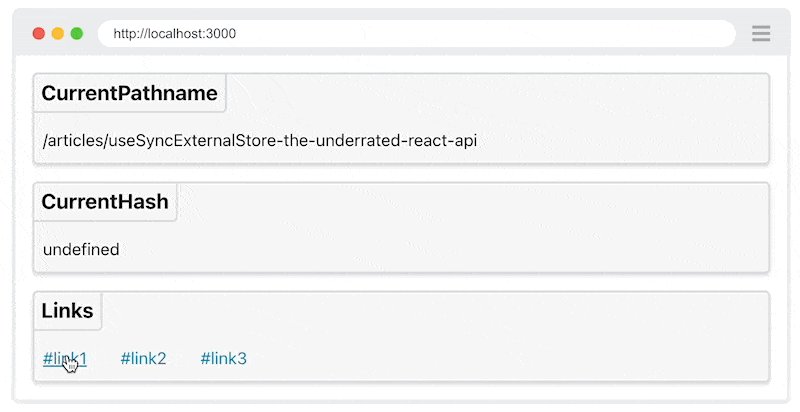Navigate to the #link3 anchor
This screenshot has width=800, height=412.
point(223,358)
